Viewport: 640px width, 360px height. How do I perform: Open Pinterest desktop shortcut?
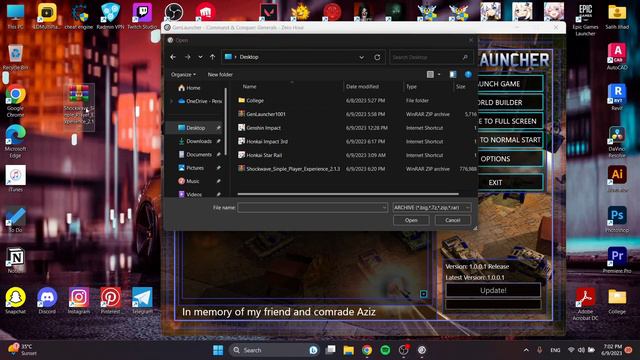(x=111, y=301)
